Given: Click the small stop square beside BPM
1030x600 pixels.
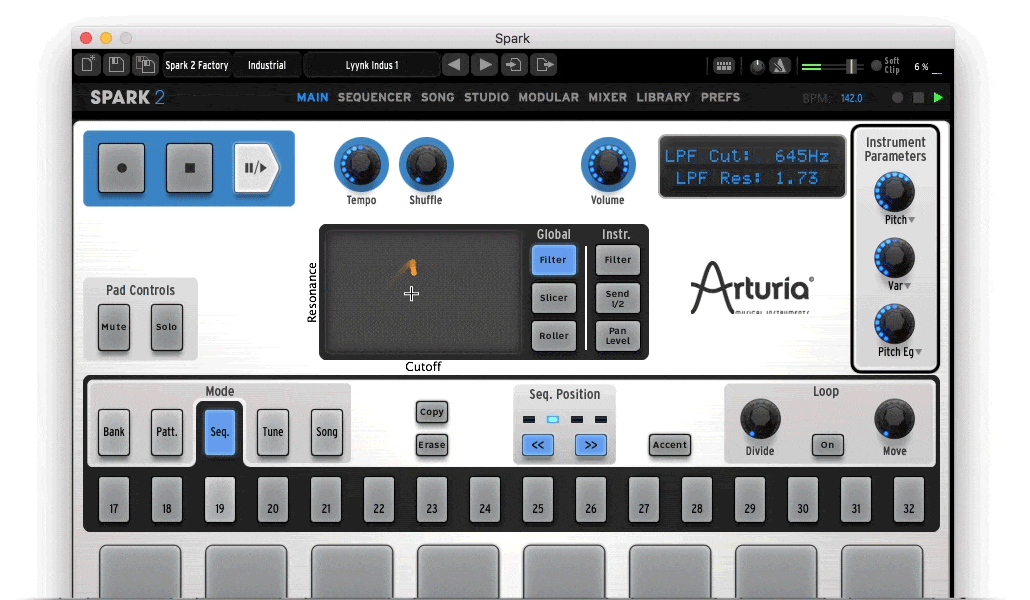Looking at the screenshot, I should coord(918,98).
